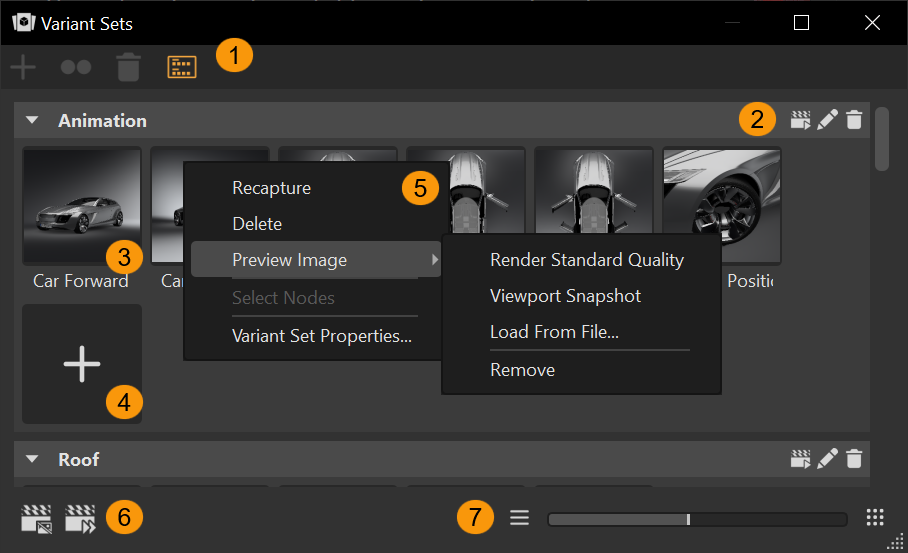The width and height of the screenshot is (908, 553).
Task: Select Render Standard Quality in submenu
Action: point(587,260)
